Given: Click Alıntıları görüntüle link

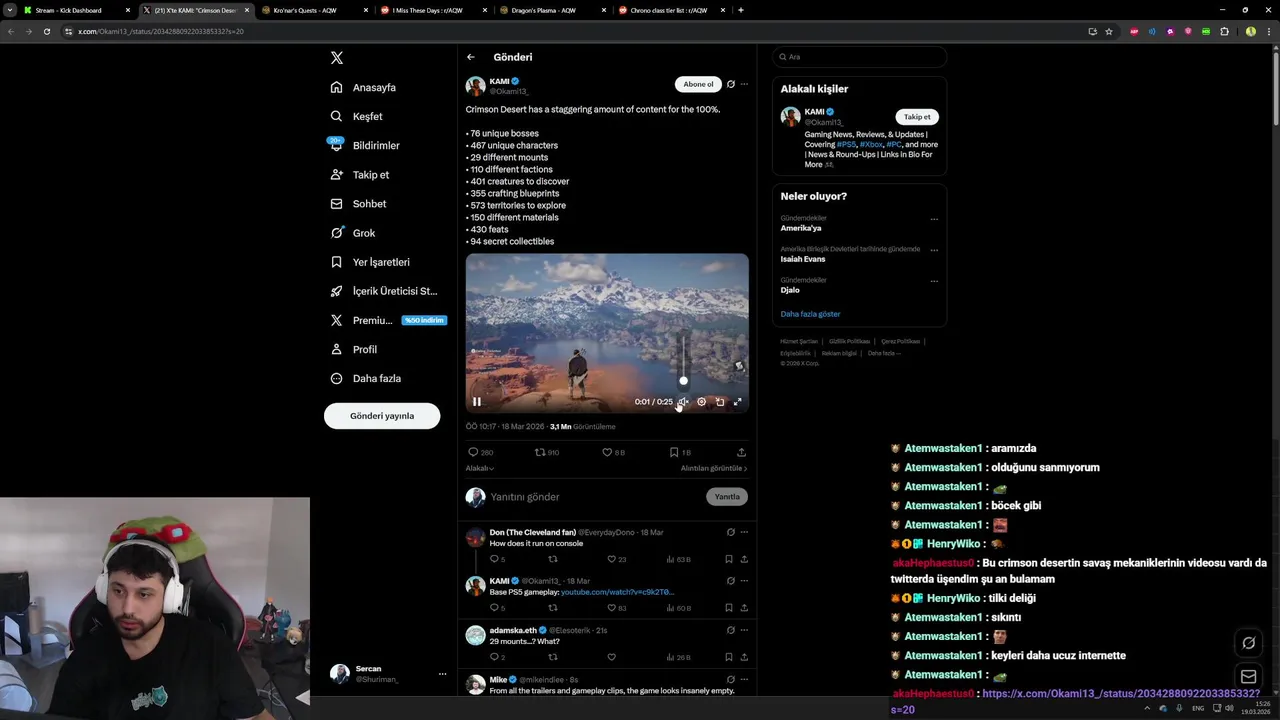Looking at the screenshot, I should coord(714,468).
